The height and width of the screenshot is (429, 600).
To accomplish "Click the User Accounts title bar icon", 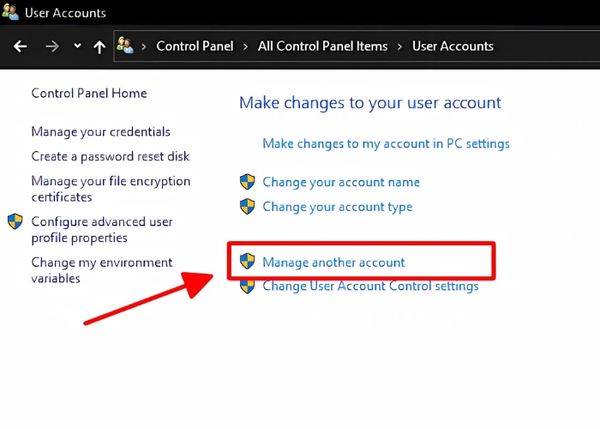I will pyautogui.click(x=11, y=13).
